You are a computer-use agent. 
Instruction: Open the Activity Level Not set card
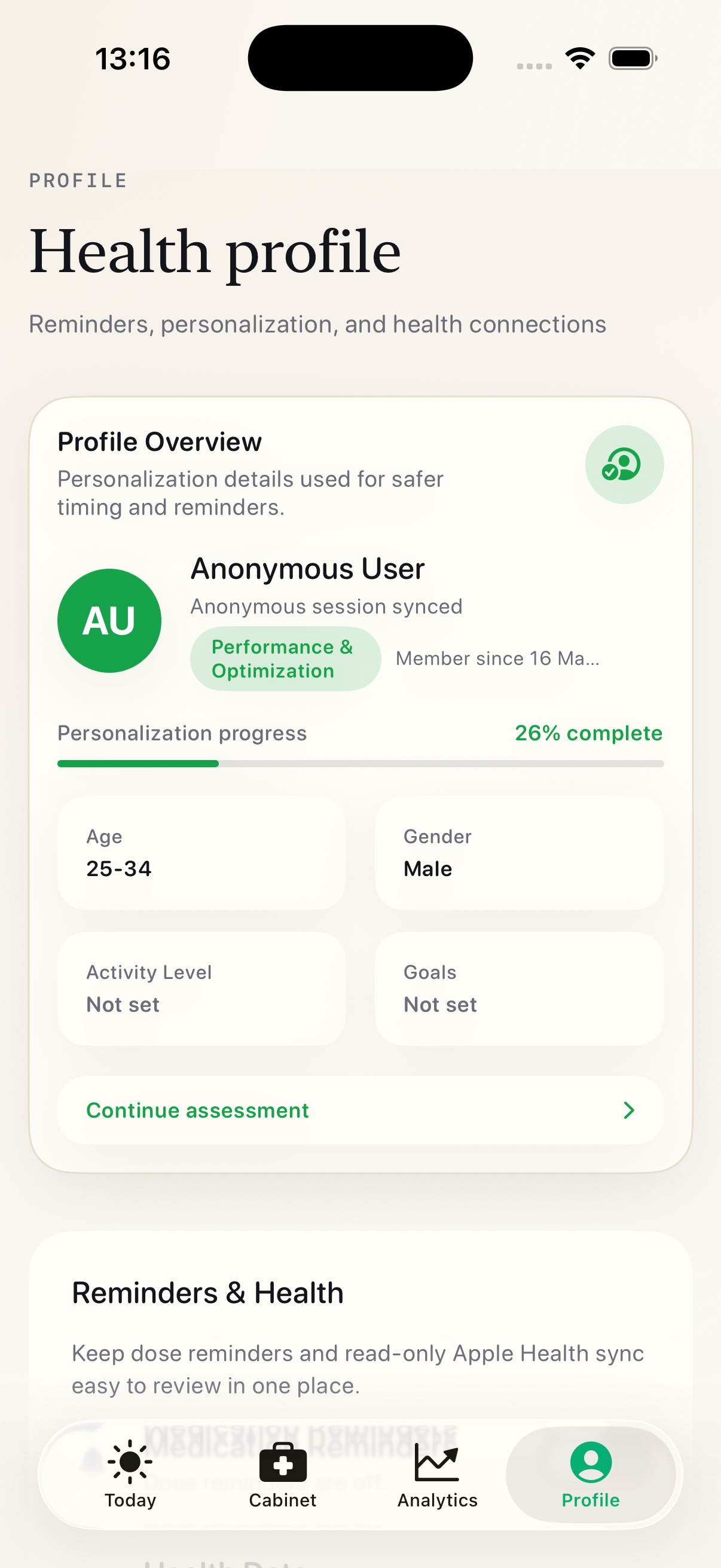(x=202, y=989)
